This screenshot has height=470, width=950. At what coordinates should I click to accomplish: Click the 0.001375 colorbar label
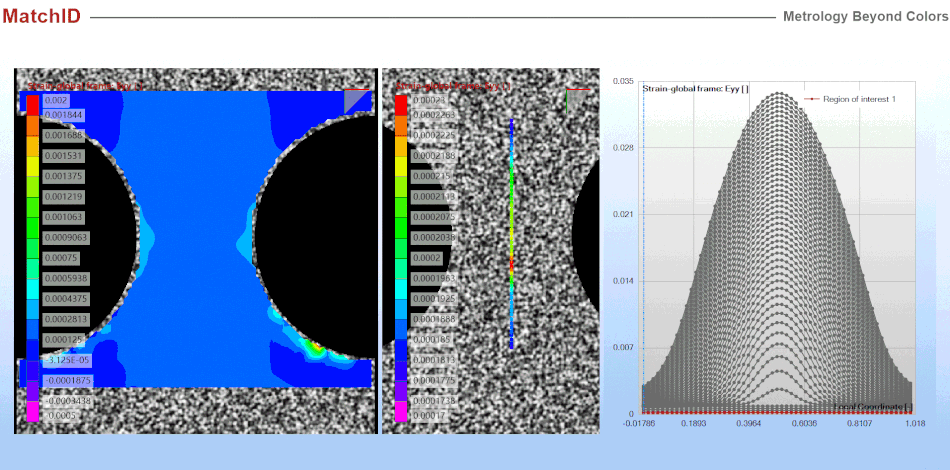tap(63, 176)
